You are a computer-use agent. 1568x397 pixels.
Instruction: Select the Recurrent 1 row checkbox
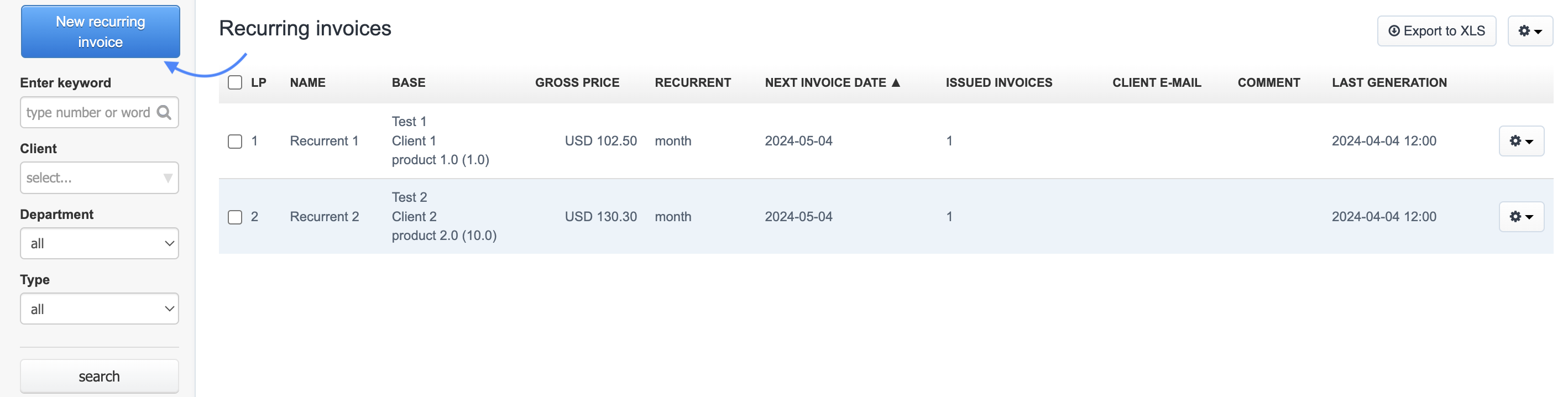(x=235, y=141)
